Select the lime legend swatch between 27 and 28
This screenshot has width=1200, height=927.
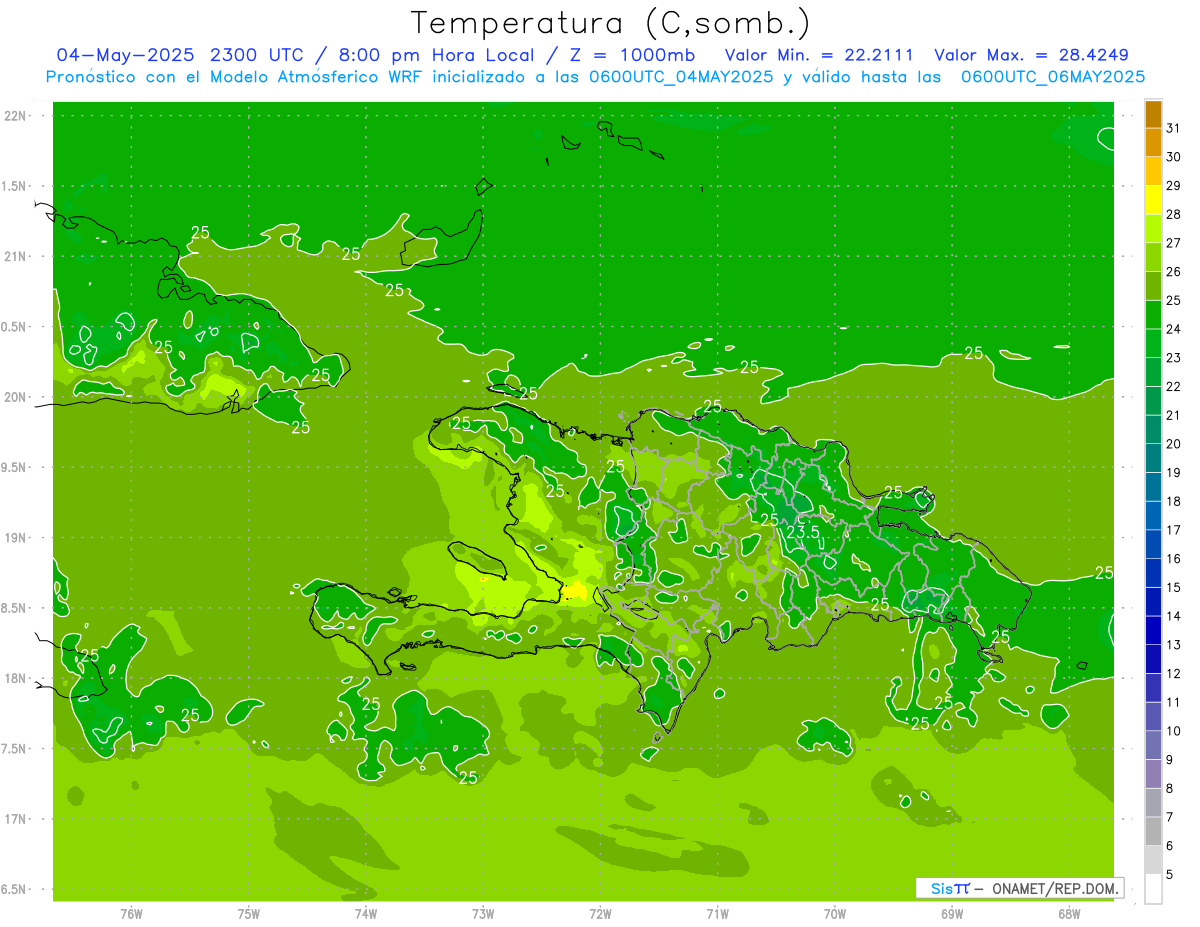1153,228
